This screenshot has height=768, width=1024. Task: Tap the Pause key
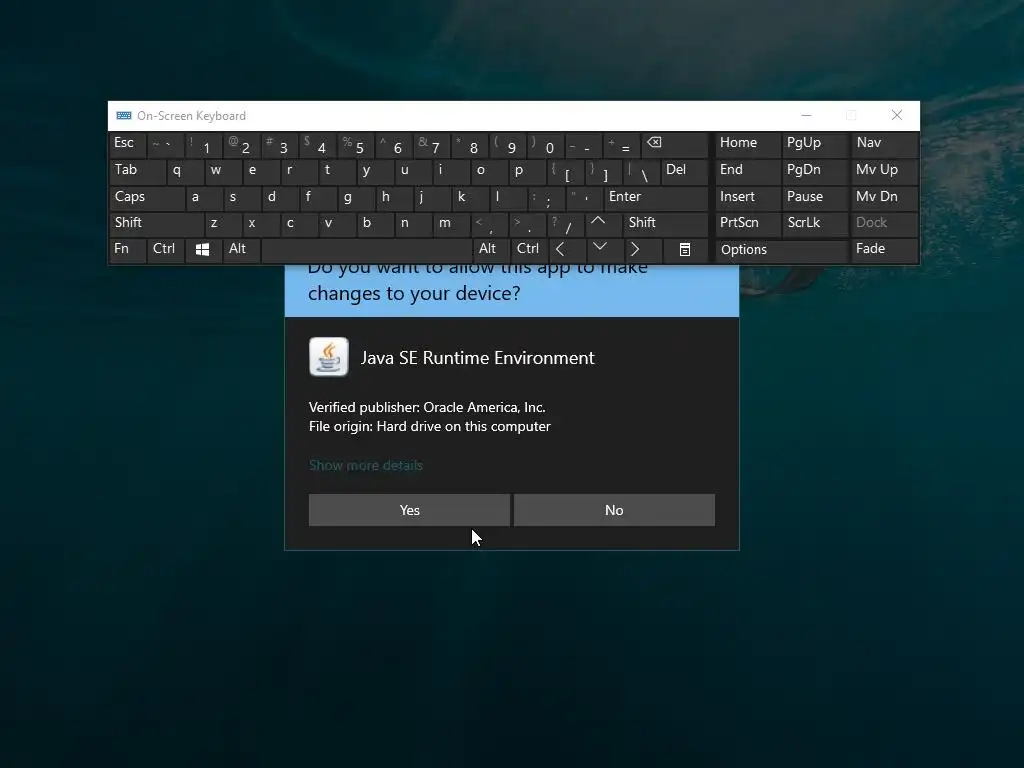click(x=816, y=197)
